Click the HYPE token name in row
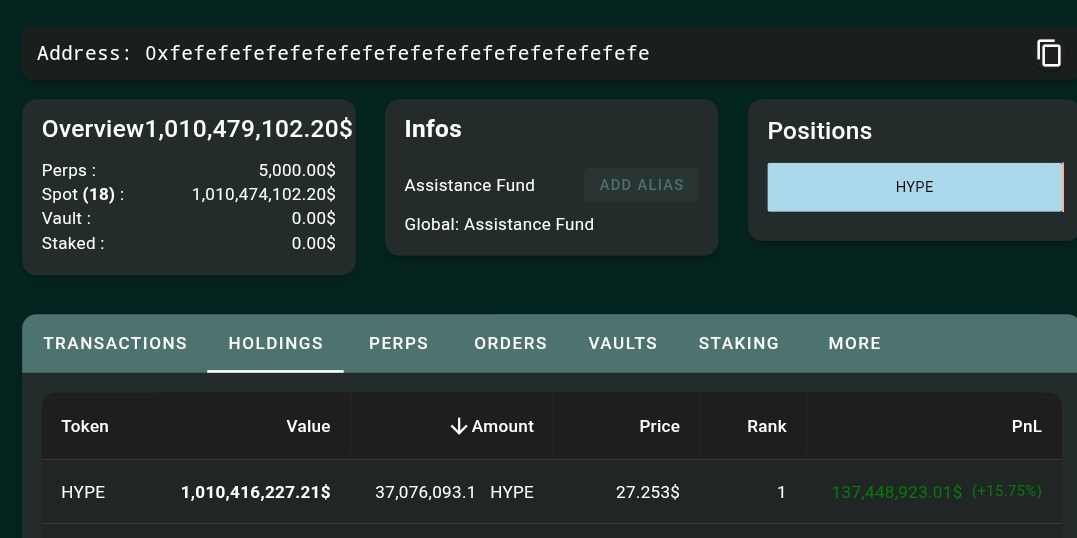The image size is (1077, 538). [x=83, y=493]
